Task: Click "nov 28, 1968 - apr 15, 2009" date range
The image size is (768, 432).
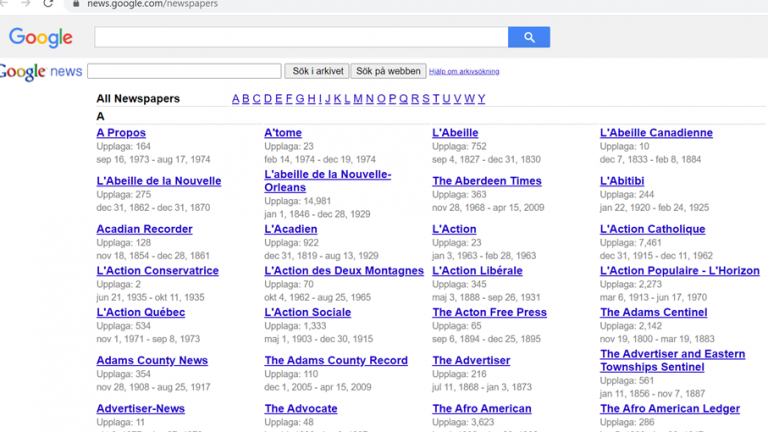Action: 488,207
